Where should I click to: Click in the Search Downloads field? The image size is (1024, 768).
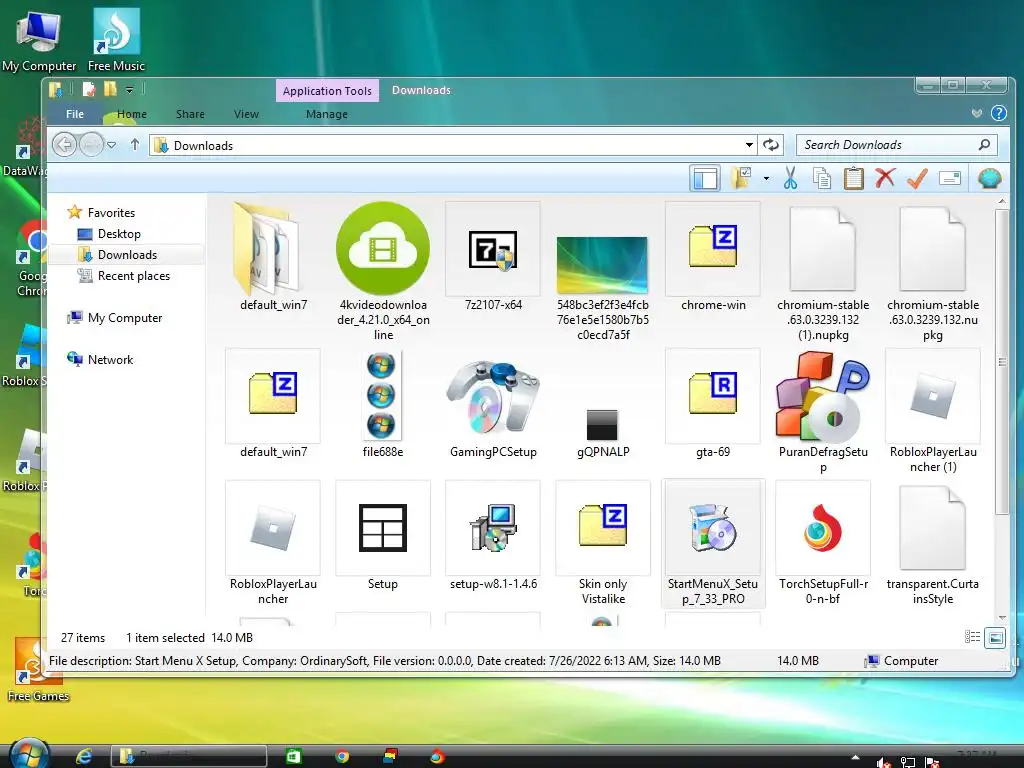coord(896,145)
